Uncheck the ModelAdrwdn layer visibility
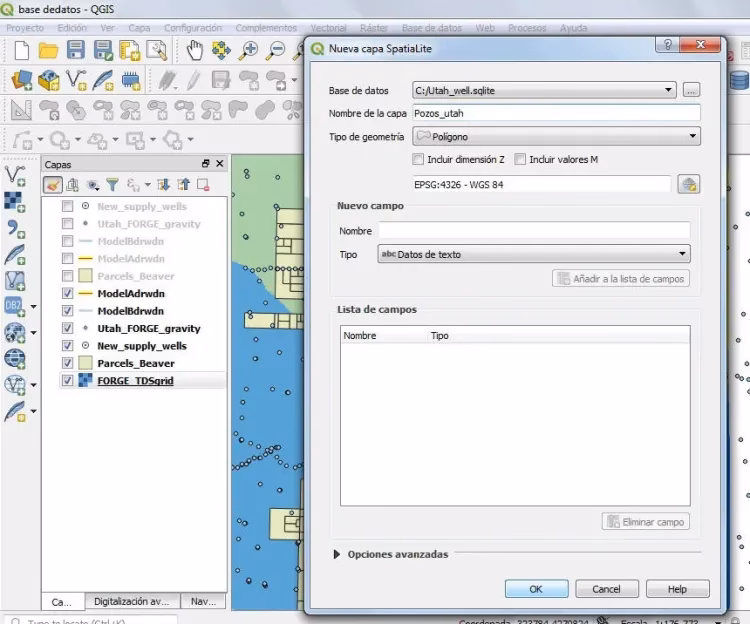Viewport: 750px width, 624px height. point(67,293)
